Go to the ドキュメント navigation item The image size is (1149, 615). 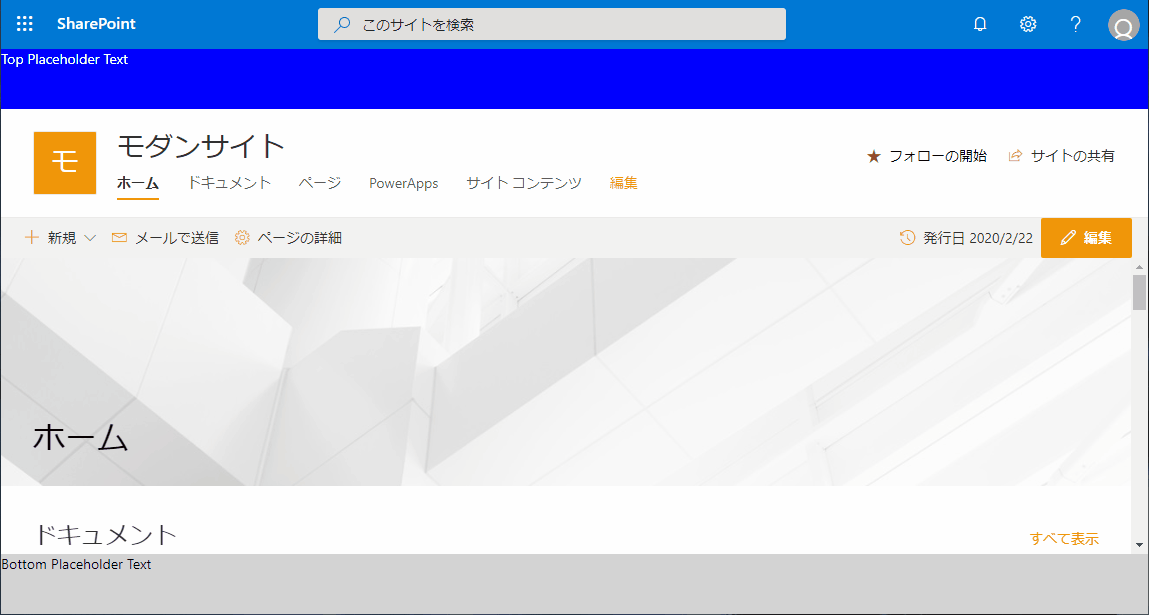[229, 183]
